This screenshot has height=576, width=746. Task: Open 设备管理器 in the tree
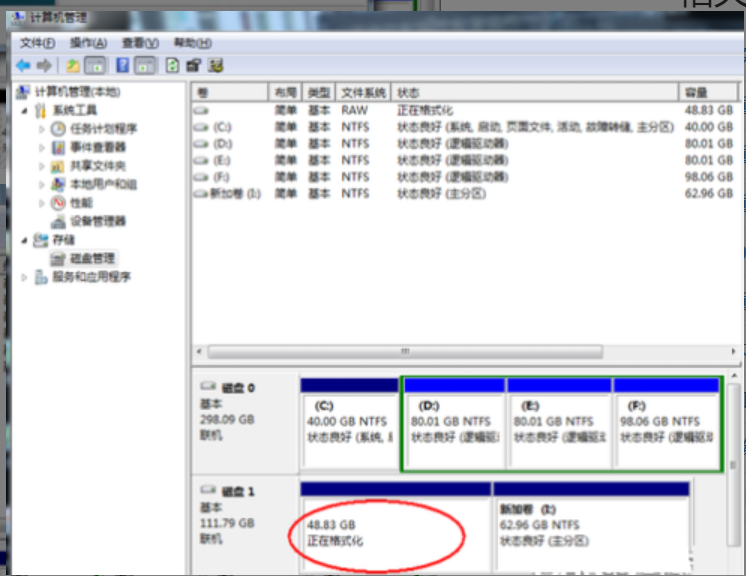click(x=97, y=221)
